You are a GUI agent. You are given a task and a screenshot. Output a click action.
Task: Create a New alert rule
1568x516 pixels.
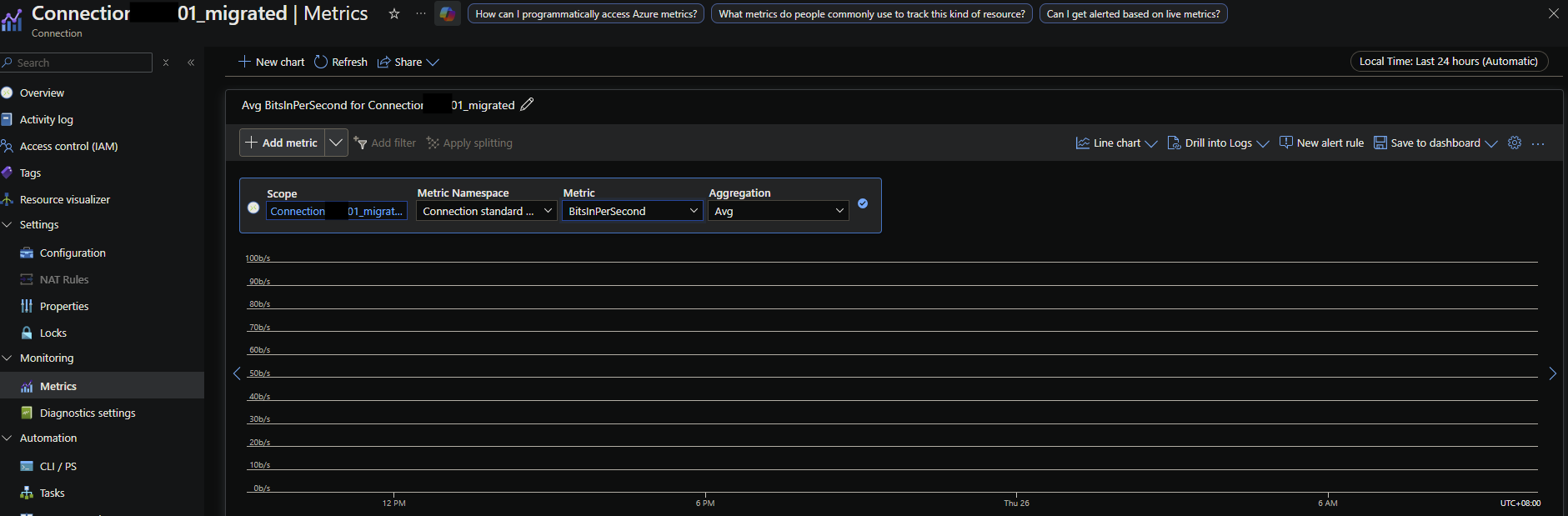point(1321,143)
